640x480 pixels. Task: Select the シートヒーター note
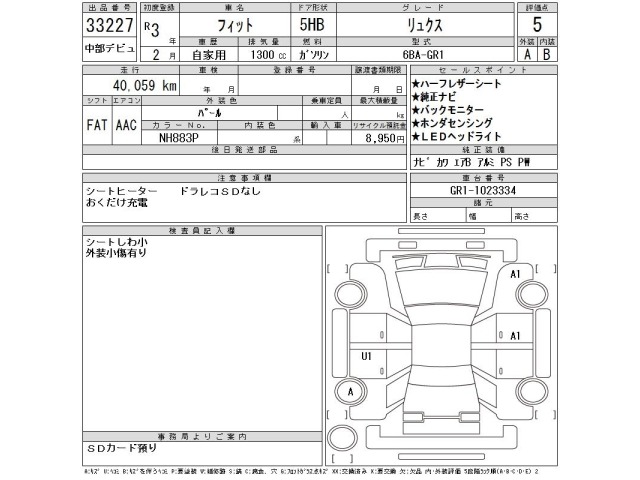coord(122,191)
